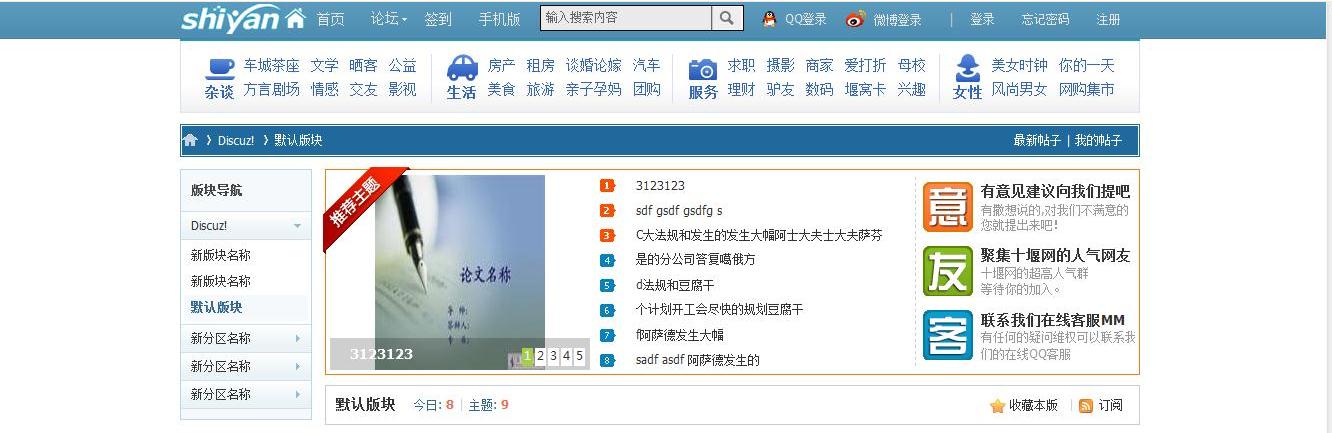Click the green 友 friends icon
The image size is (1332, 433).
point(947,271)
